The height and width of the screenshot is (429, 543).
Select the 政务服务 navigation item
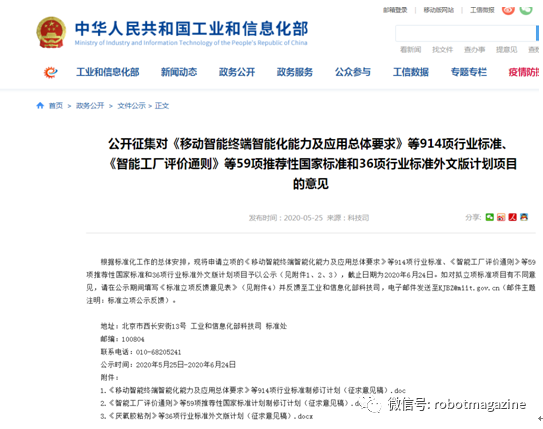pyautogui.click(x=295, y=72)
